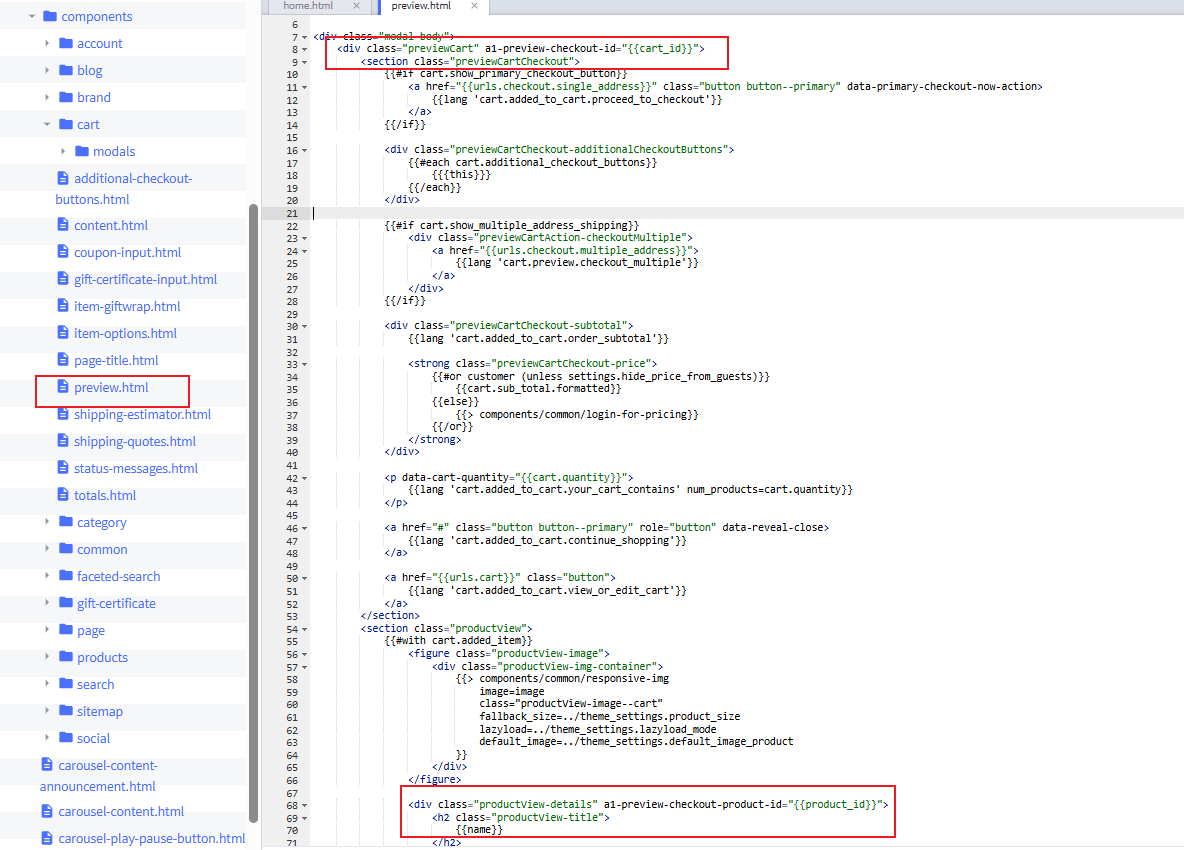Viewport: 1184px width, 850px height.
Task: Click the brand folder icon
Action: tap(66, 97)
